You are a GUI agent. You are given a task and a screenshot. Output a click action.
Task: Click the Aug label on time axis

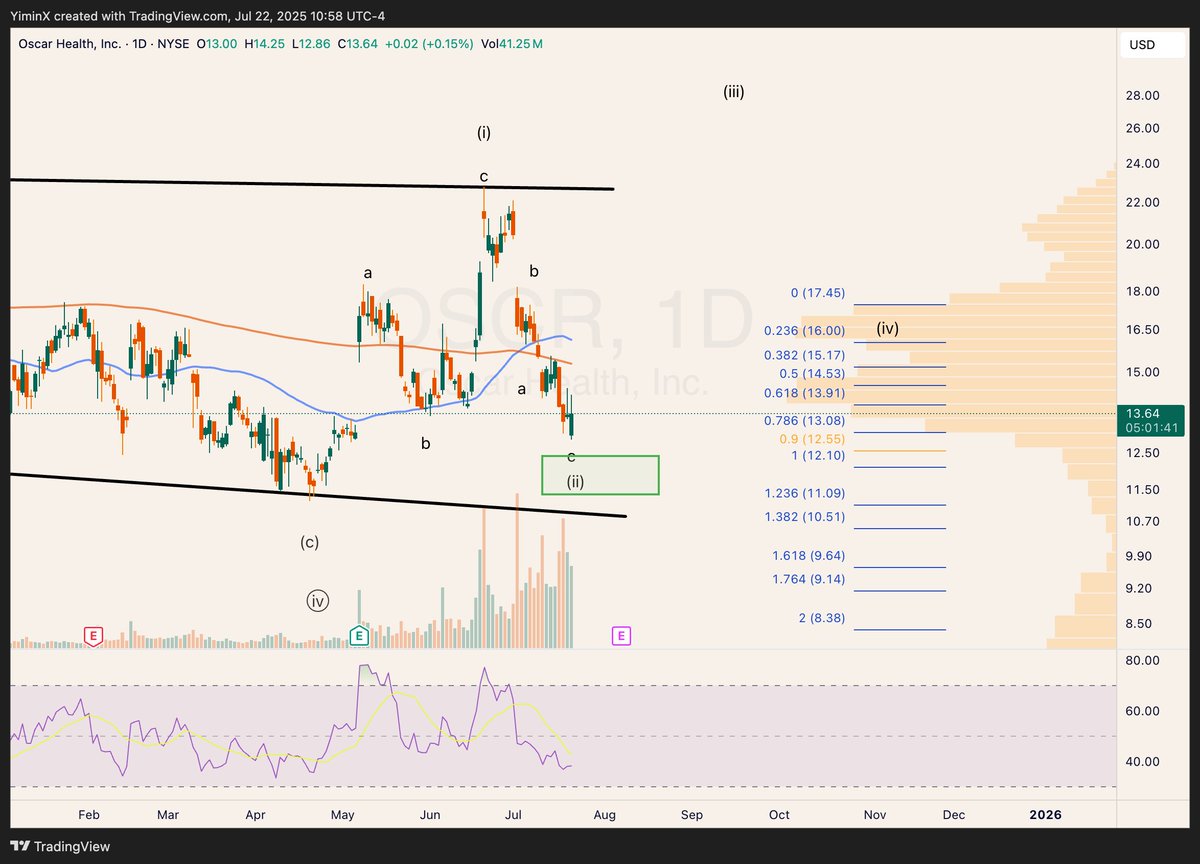(604, 815)
